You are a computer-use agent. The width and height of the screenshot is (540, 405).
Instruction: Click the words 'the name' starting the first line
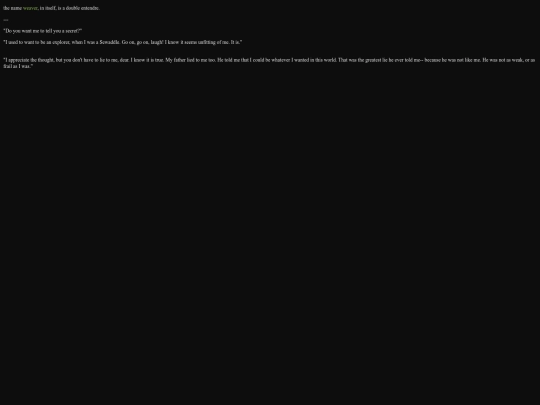[x=12, y=8]
